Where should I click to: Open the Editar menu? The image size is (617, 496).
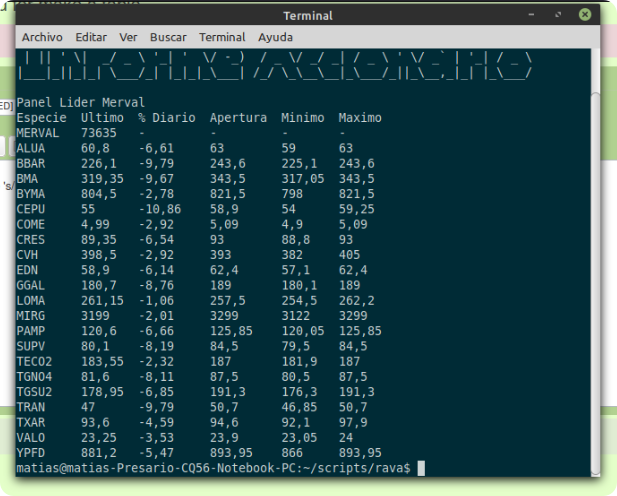[x=91, y=37]
